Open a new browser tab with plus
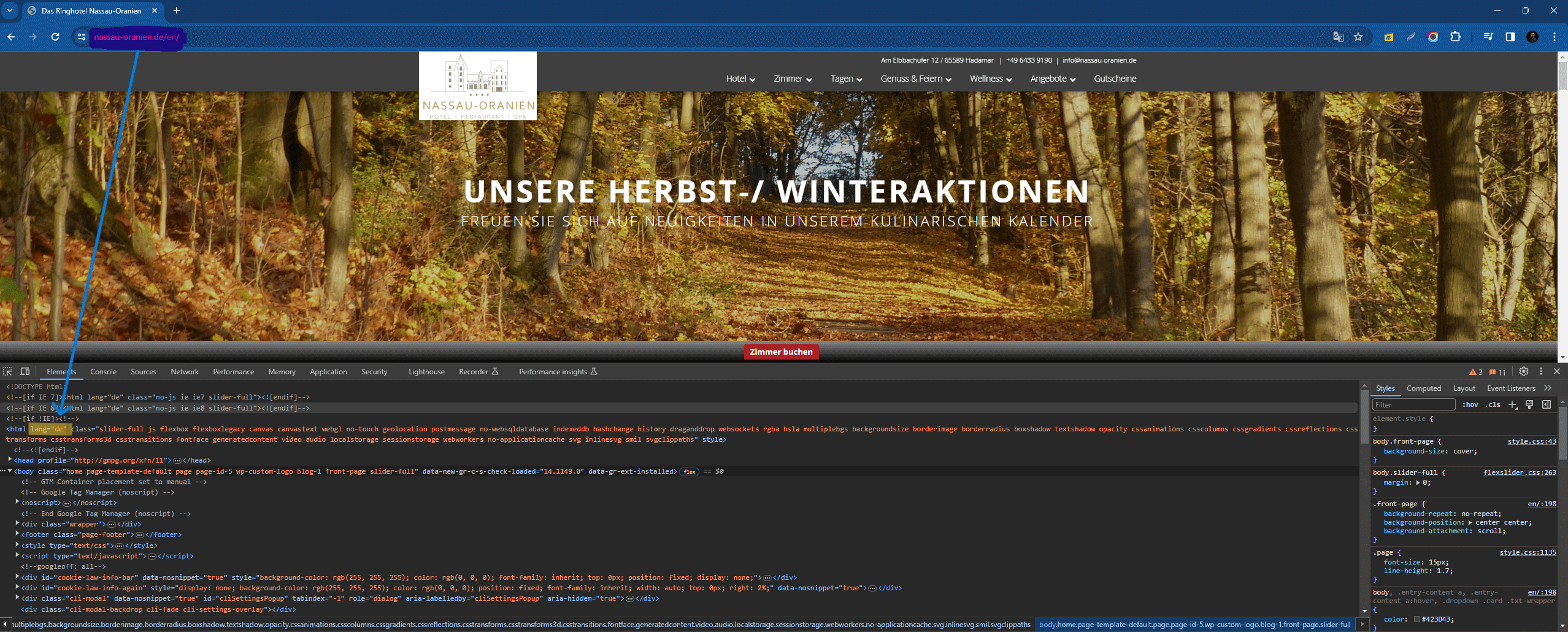 (177, 10)
